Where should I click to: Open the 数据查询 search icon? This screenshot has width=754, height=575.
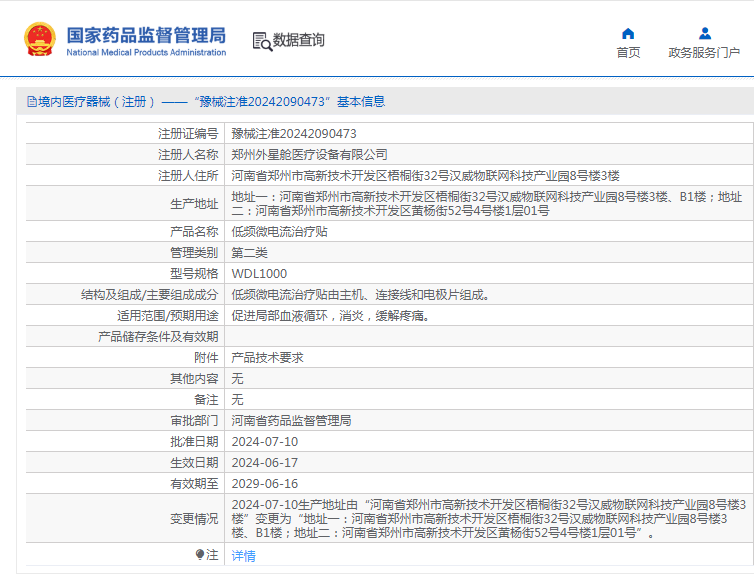click(x=262, y=41)
